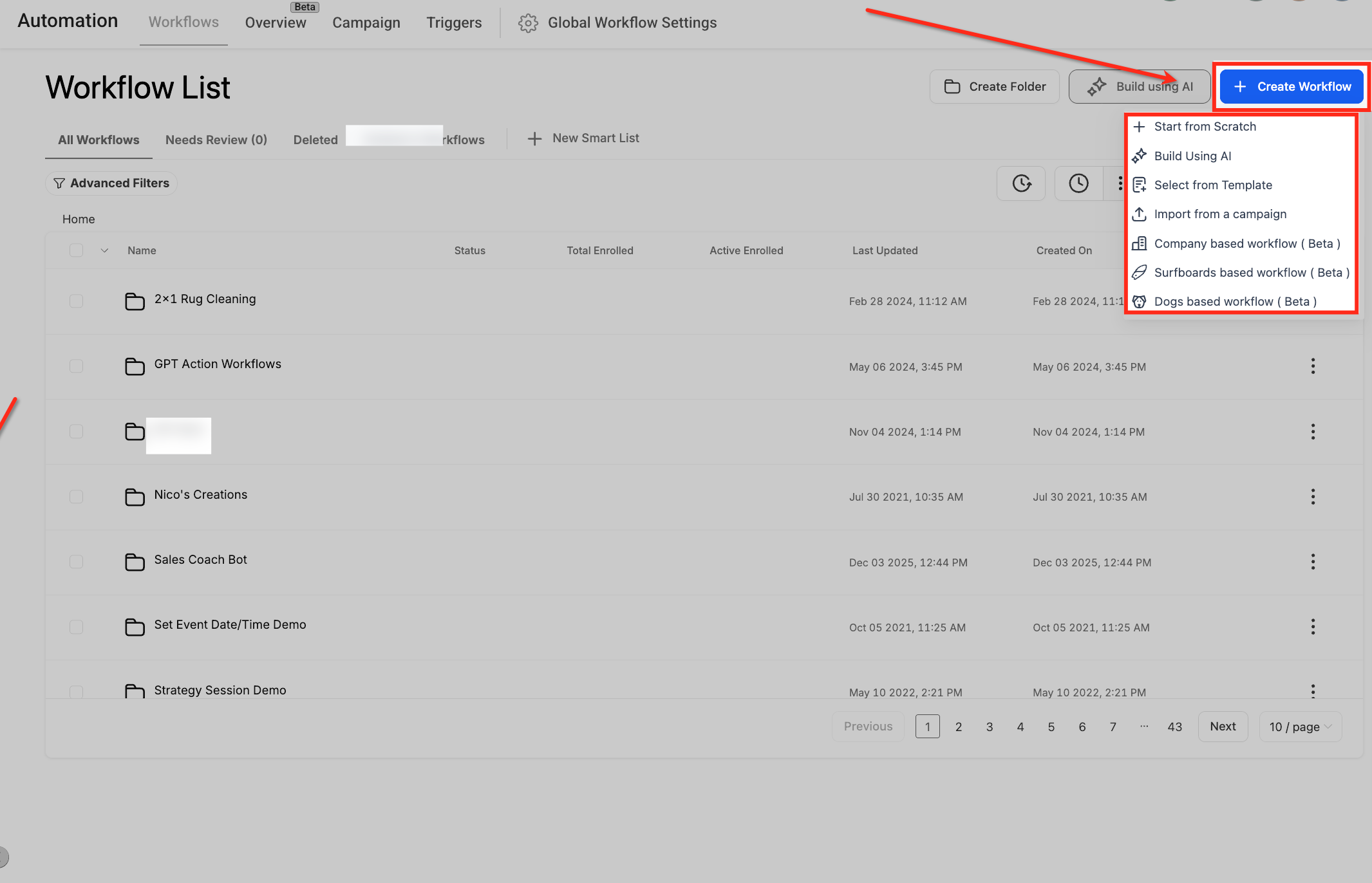This screenshot has height=883, width=1372.
Task: Open the Triggers tab
Action: coord(454,23)
